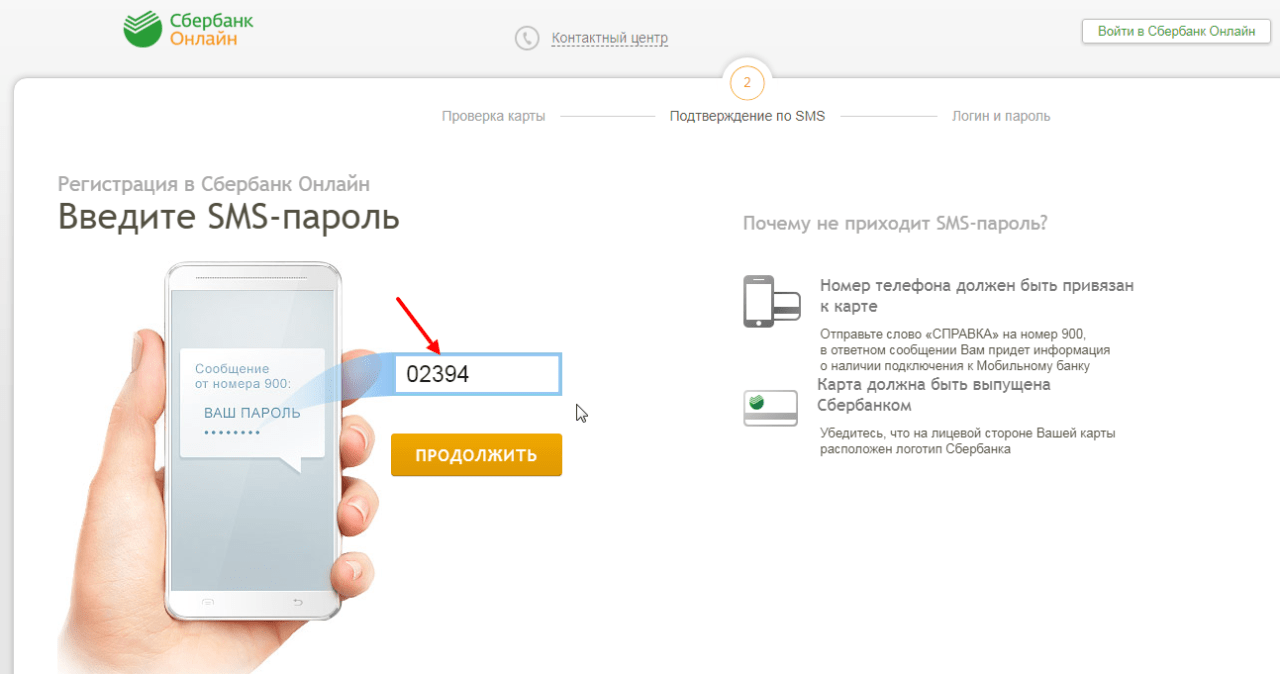Click the Номер телефона должен быть привязан text

tap(977, 296)
